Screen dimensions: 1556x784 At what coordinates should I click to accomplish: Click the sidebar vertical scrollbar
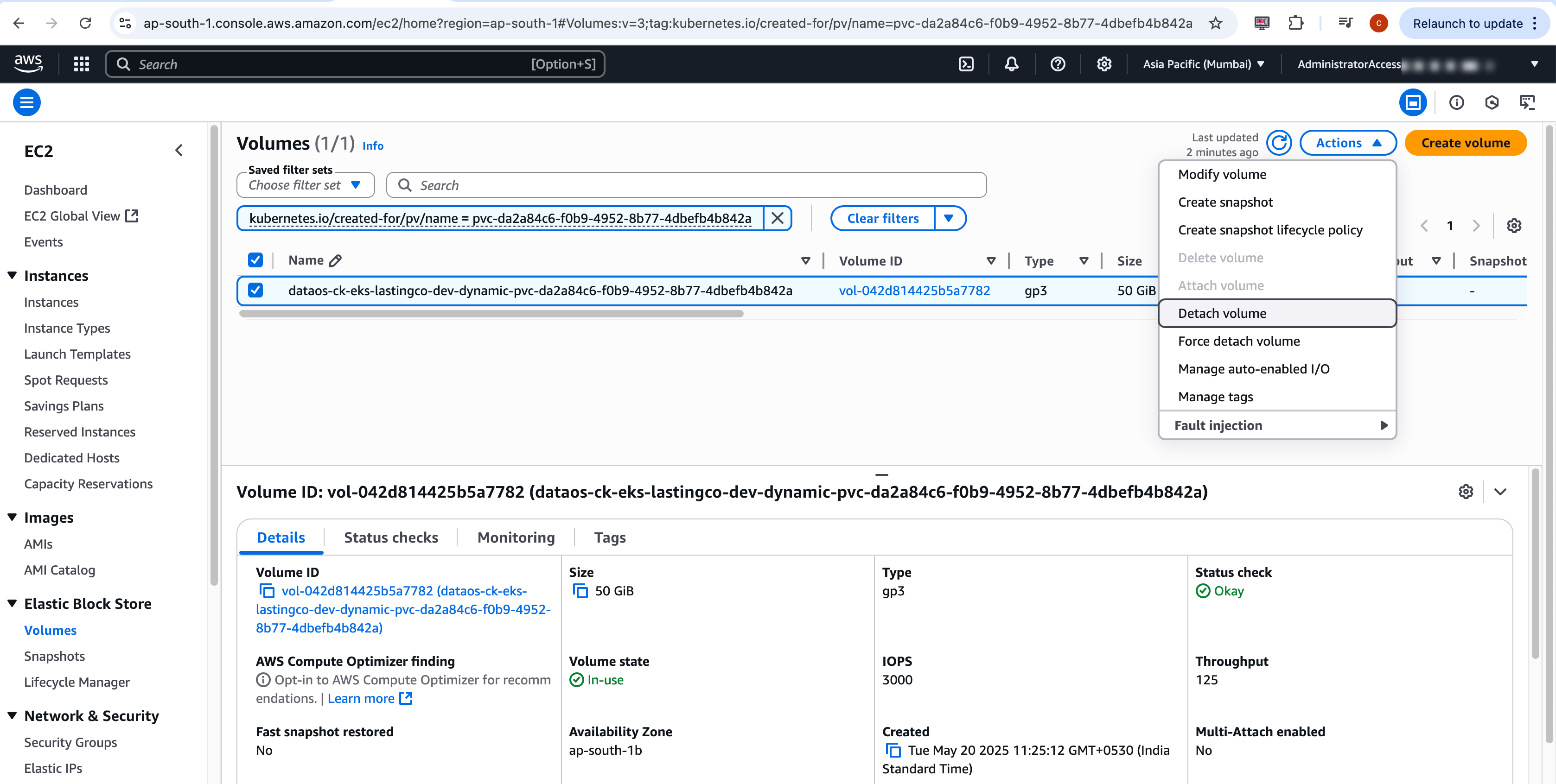213,356
